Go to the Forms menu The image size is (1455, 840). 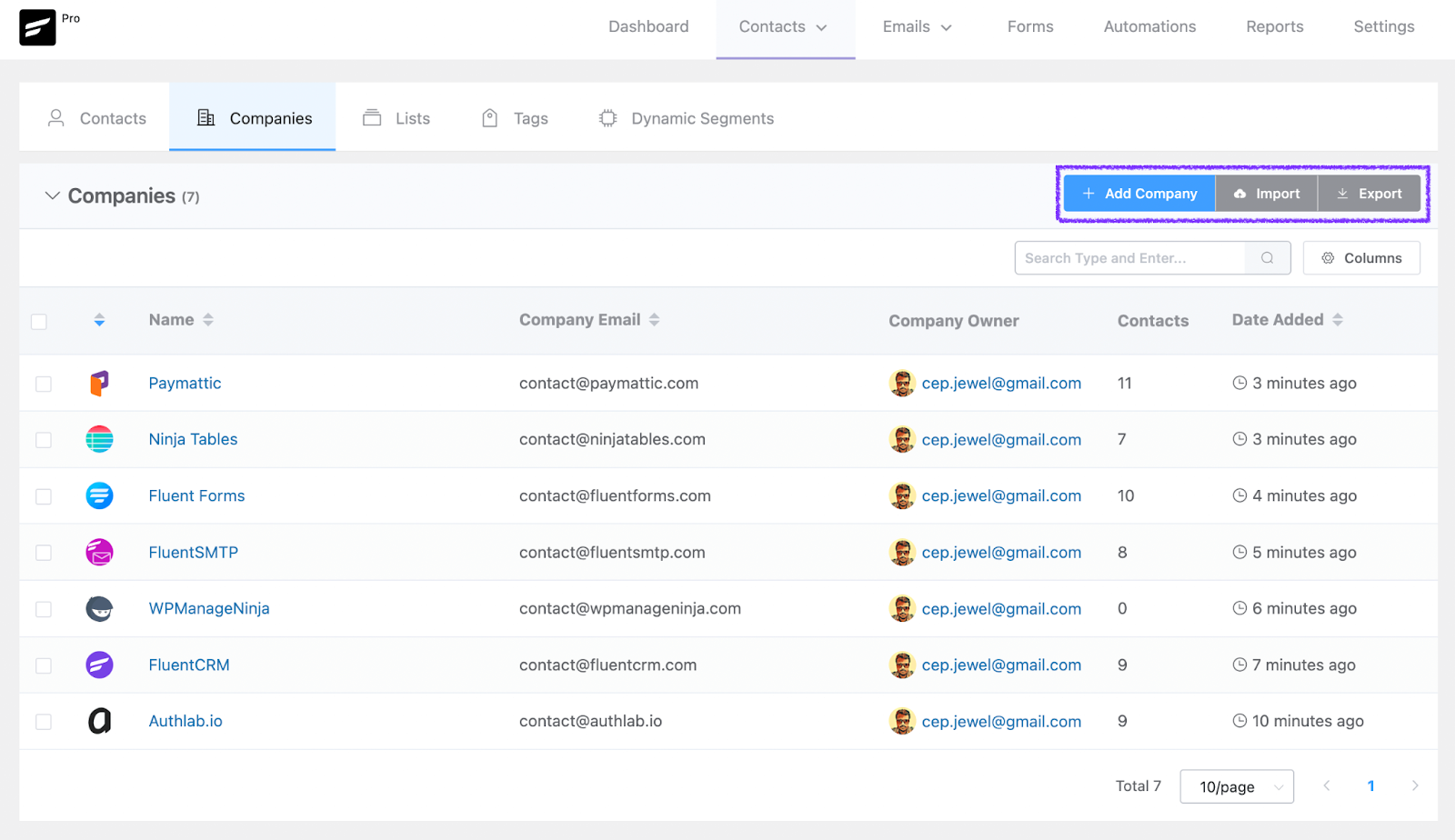click(x=1030, y=27)
